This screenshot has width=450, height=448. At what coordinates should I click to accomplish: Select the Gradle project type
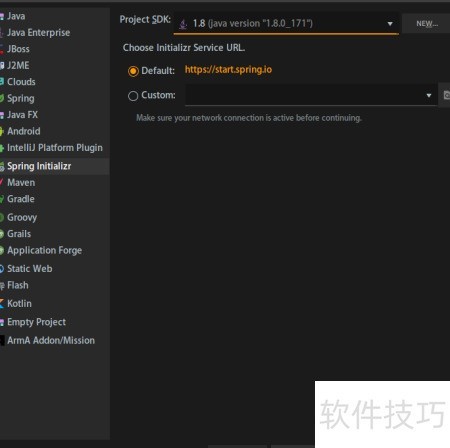point(21,199)
